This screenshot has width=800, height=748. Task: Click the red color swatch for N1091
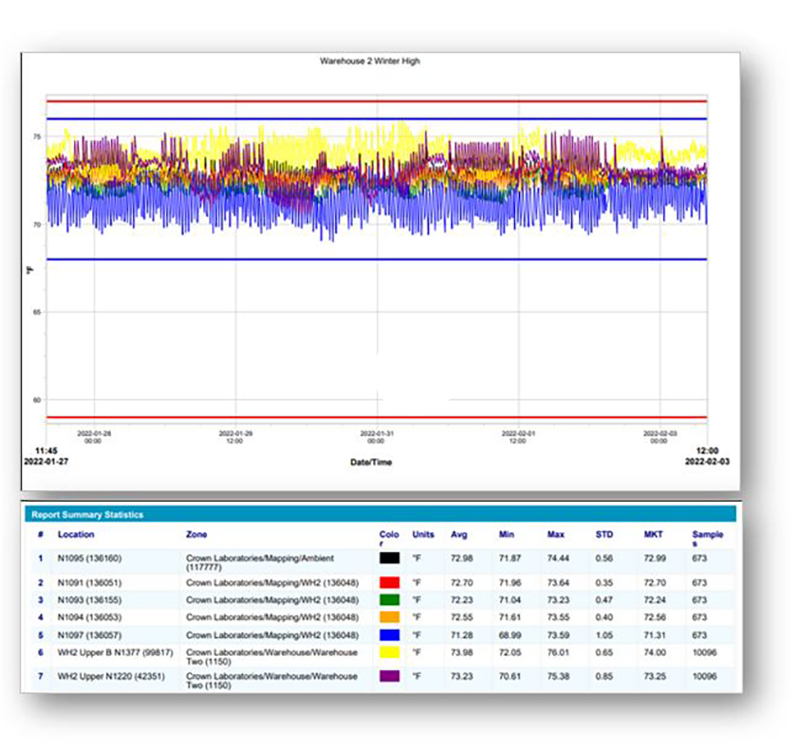tap(388, 581)
